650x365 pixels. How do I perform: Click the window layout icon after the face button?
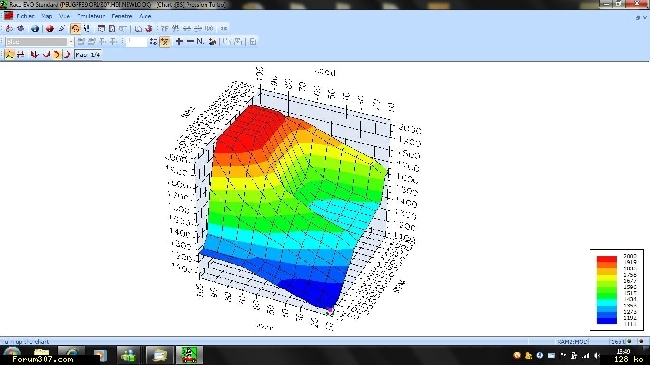(101, 29)
